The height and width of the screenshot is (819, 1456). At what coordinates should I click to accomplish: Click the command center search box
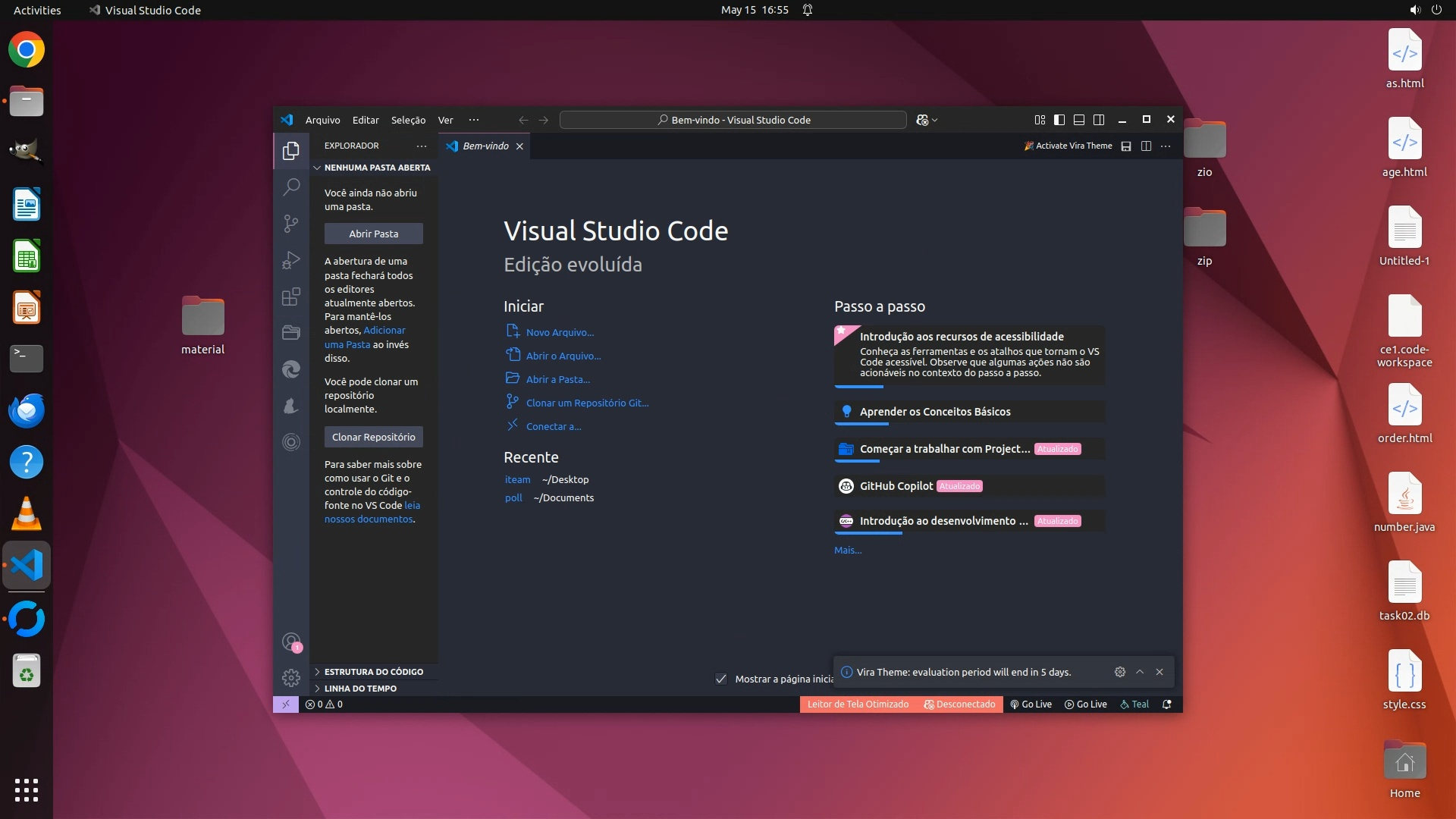(x=733, y=120)
